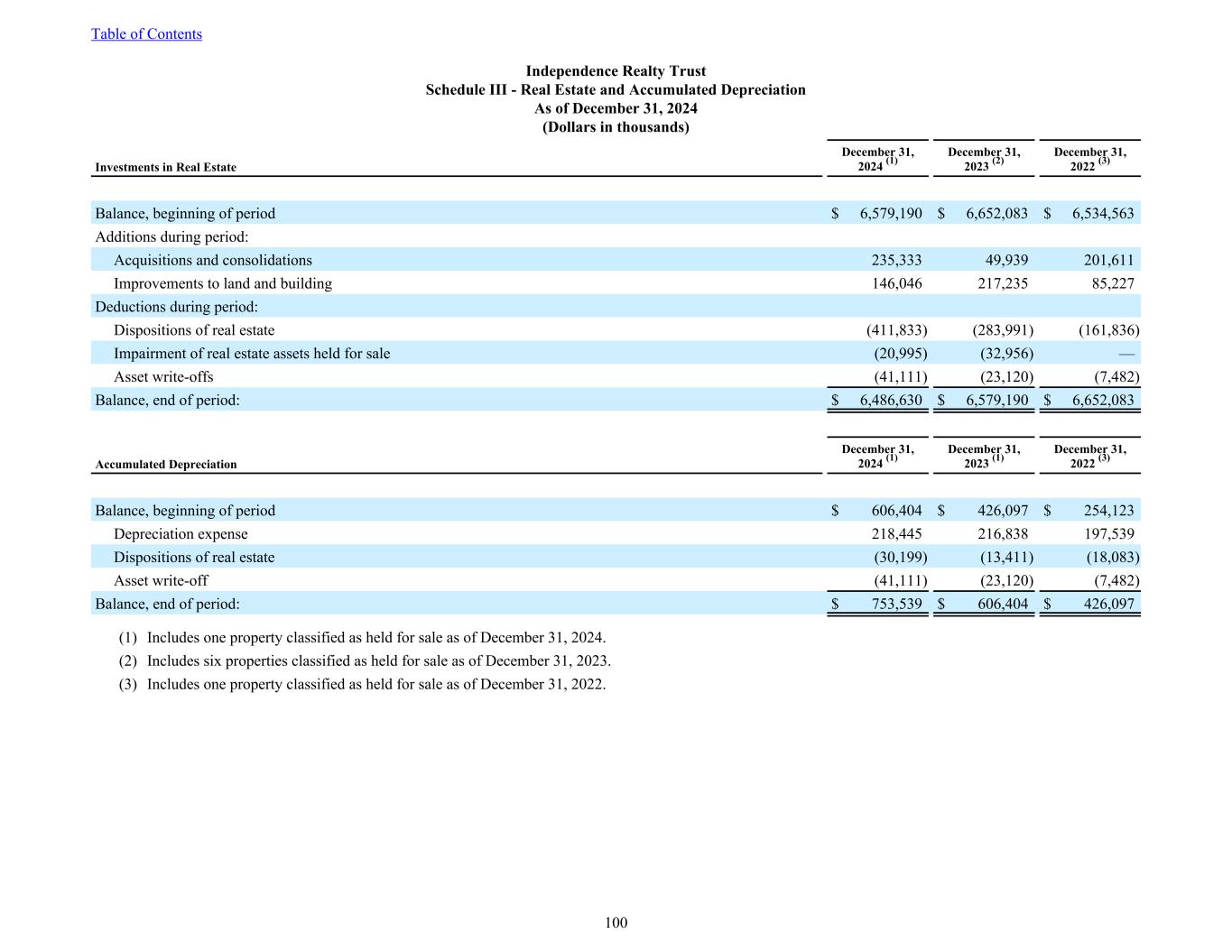Viewport: 1232px width, 952px height.
Task: Click the 217,235 improvements value
Action: (x=1003, y=283)
